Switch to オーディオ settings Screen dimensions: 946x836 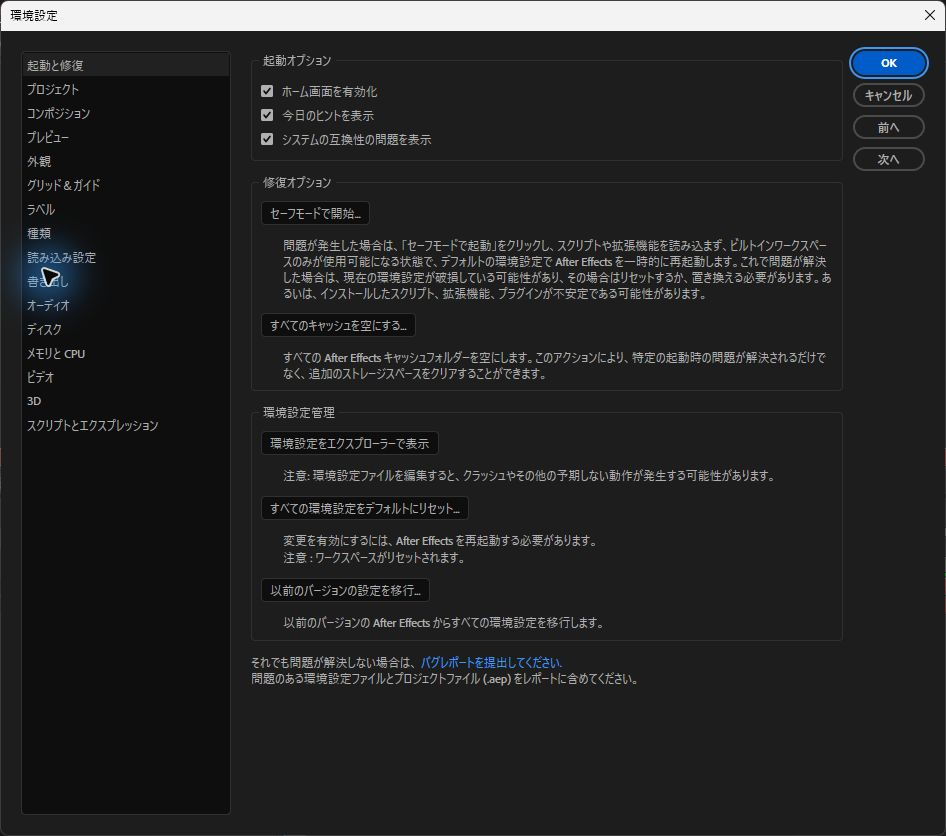[x=125, y=305]
